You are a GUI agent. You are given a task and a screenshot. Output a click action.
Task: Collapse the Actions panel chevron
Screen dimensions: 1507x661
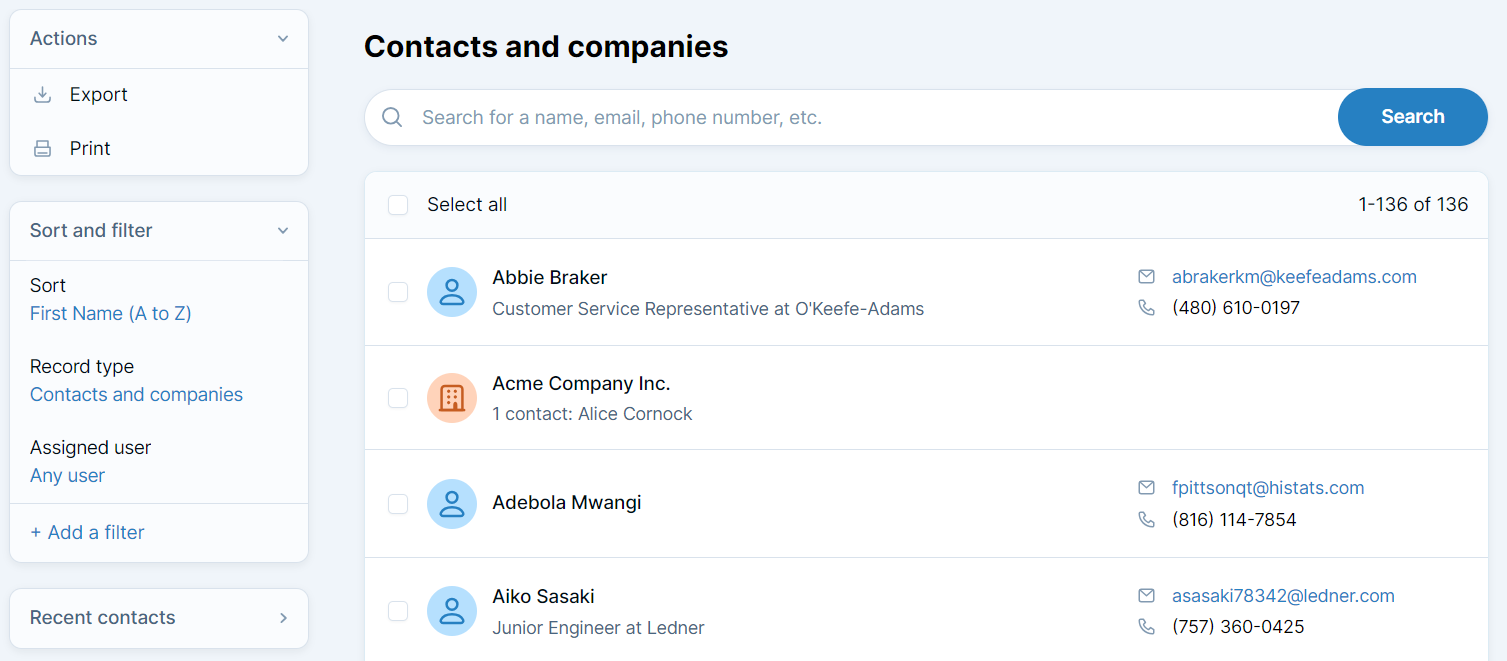(283, 39)
